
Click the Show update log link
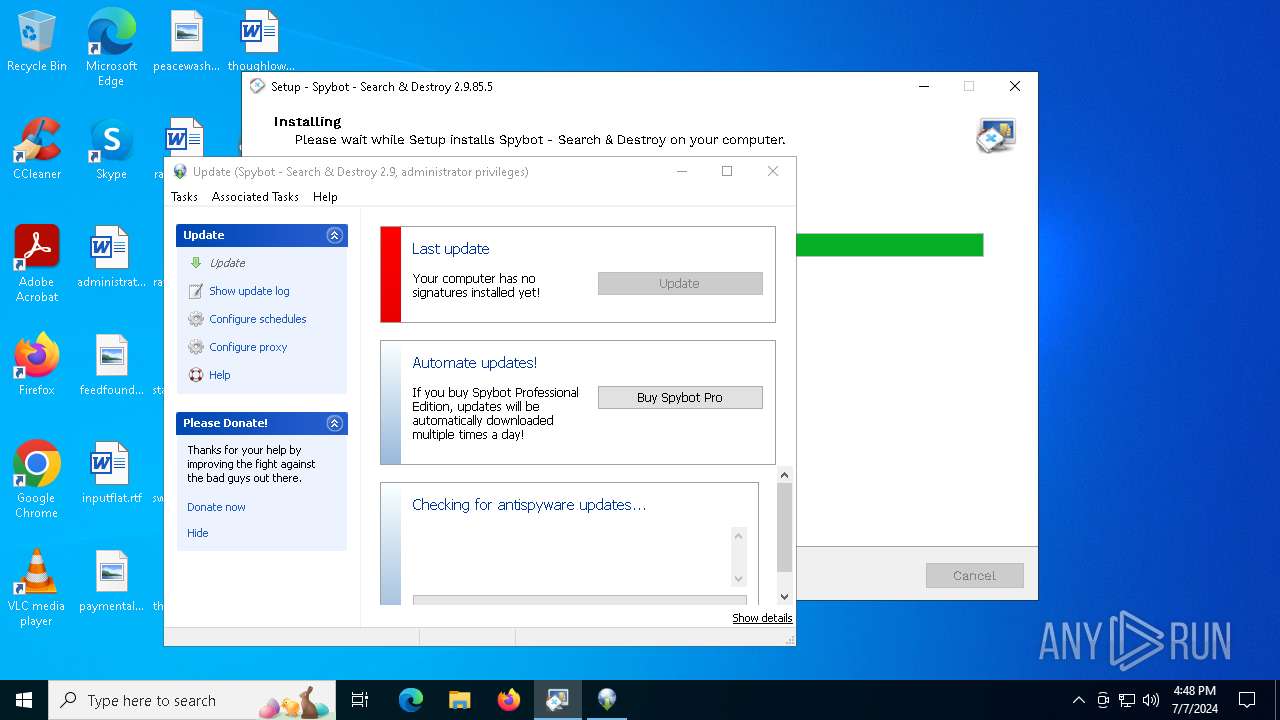pos(249,291)
